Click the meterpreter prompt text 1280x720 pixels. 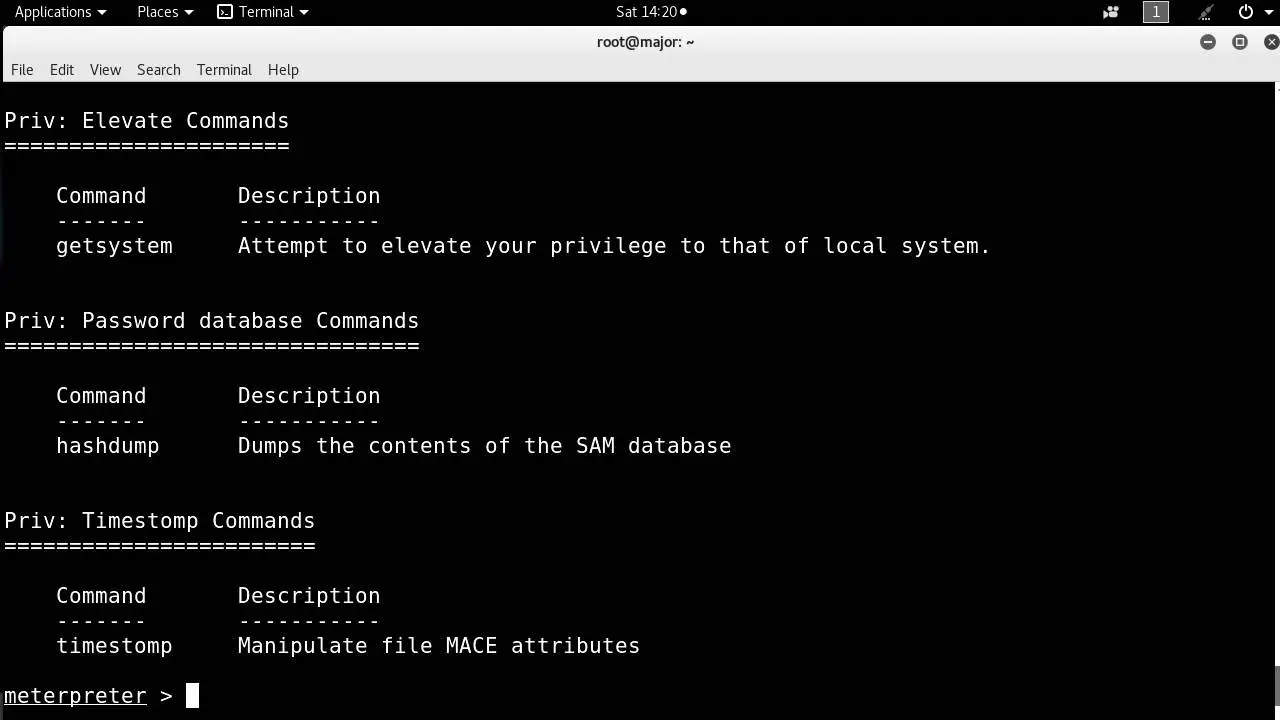pyautogui.click(x=75, y=696)
